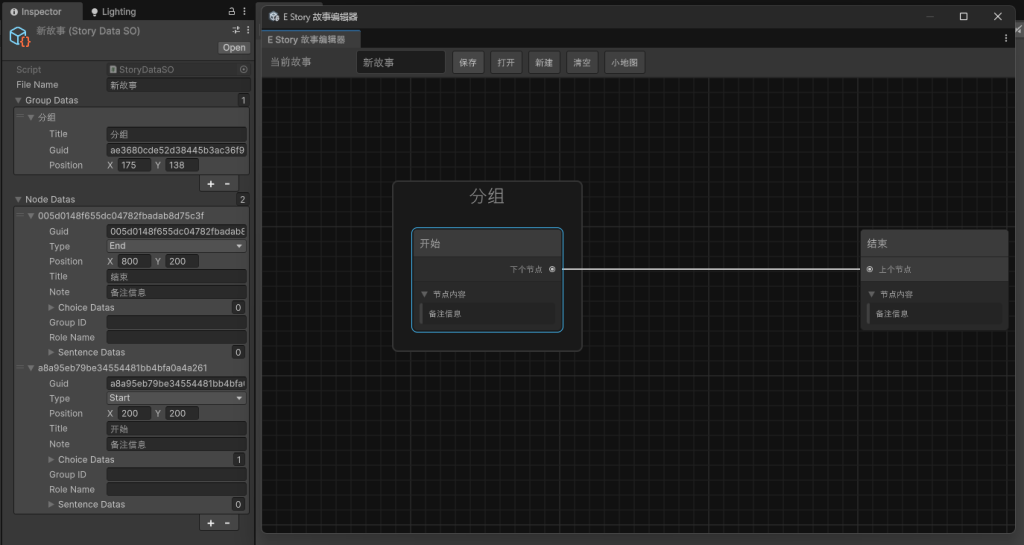Screen dimensions: 1024x545
Task: Open the Type dropdown showing End
Action: [x=176, y=246]
